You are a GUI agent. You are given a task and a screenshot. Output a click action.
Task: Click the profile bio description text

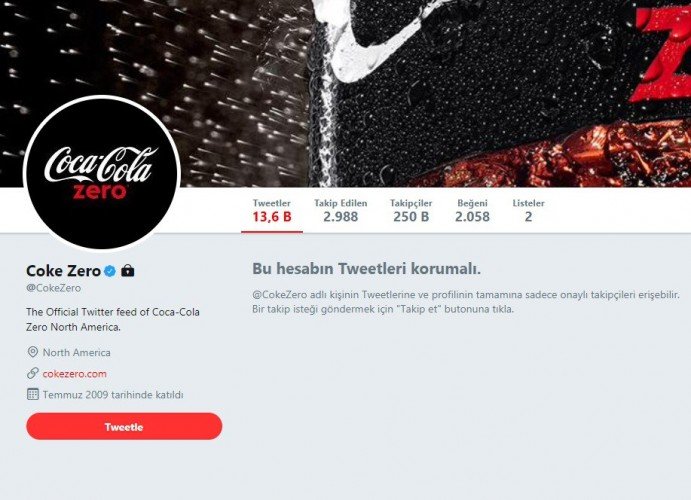113,319
